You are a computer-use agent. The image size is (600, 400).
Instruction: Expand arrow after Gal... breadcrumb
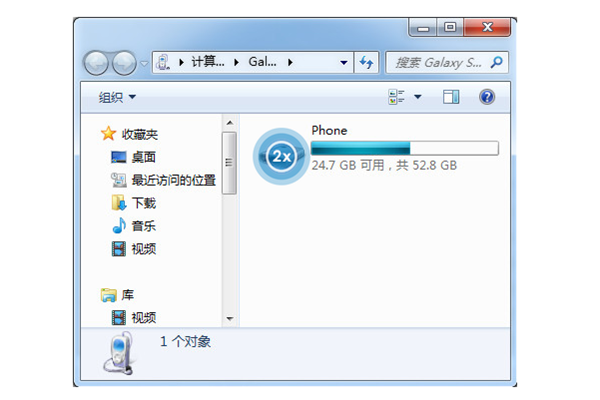coord(290,62)
